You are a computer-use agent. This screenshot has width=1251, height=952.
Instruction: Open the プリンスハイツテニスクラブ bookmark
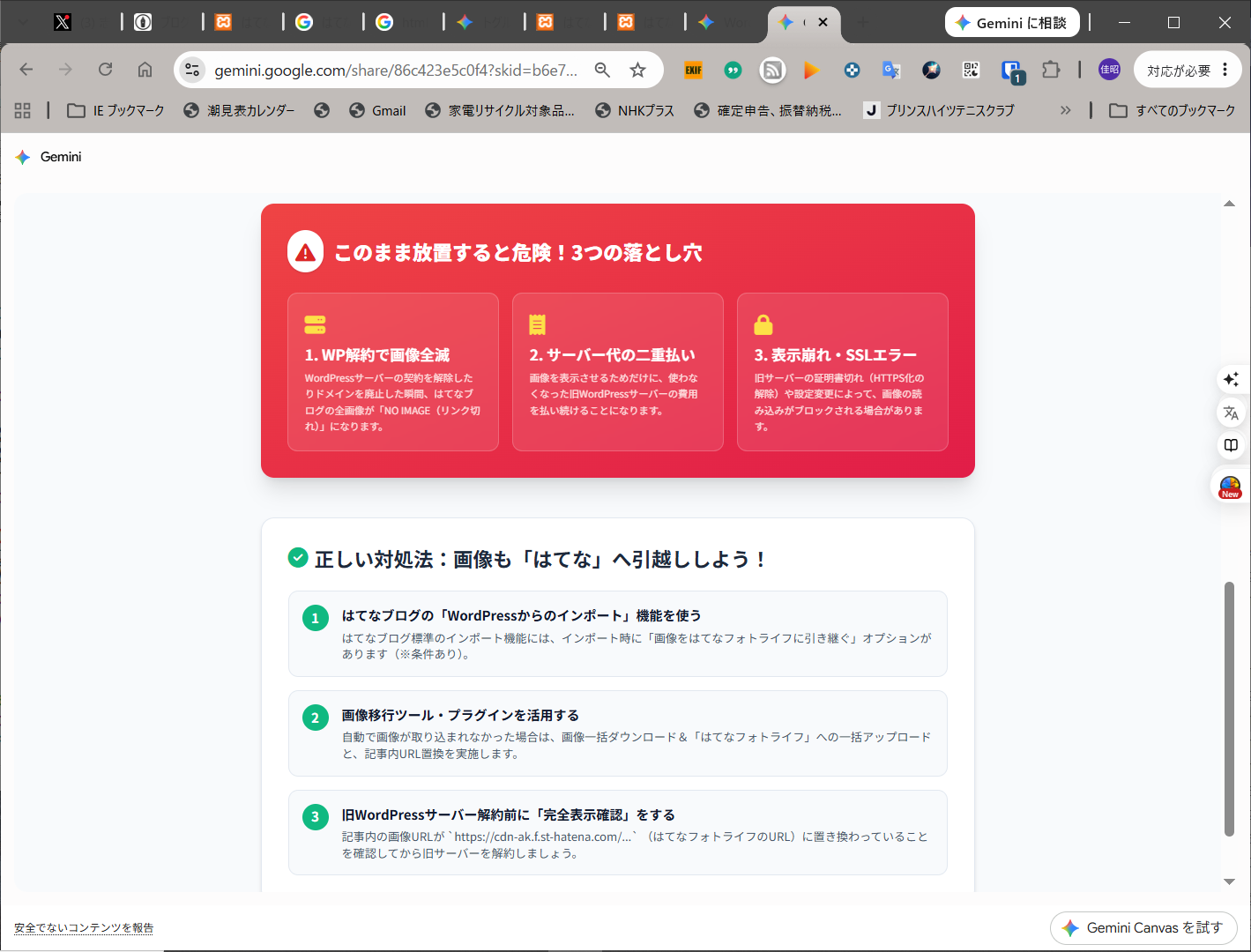(x=940, y=110)
